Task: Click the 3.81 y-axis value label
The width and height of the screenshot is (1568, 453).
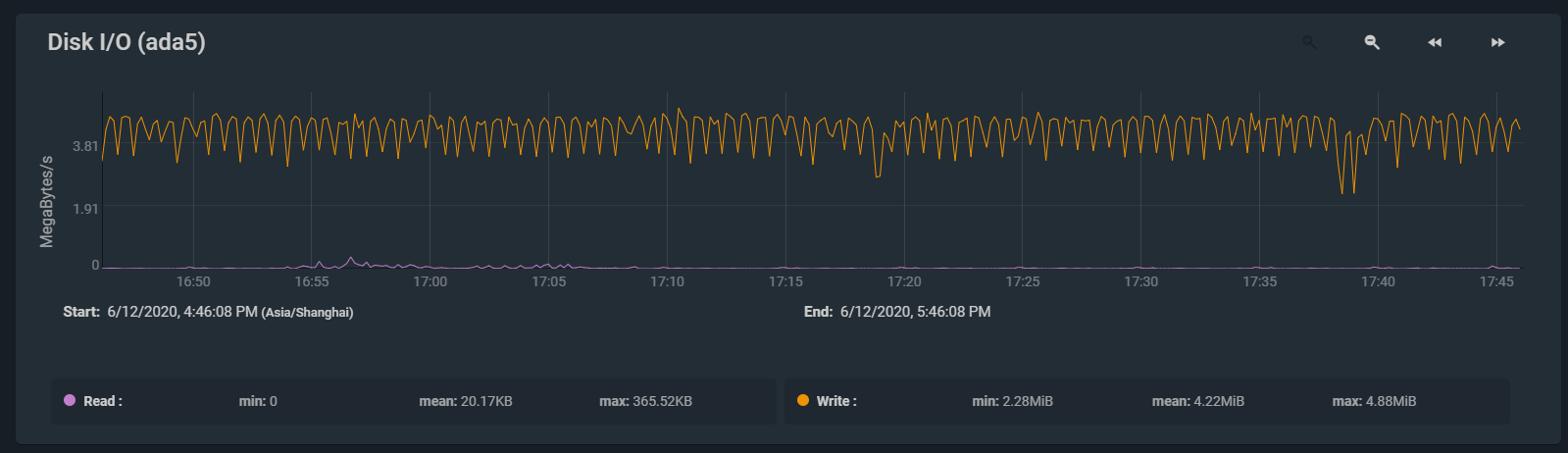Action: coord(85,146)
